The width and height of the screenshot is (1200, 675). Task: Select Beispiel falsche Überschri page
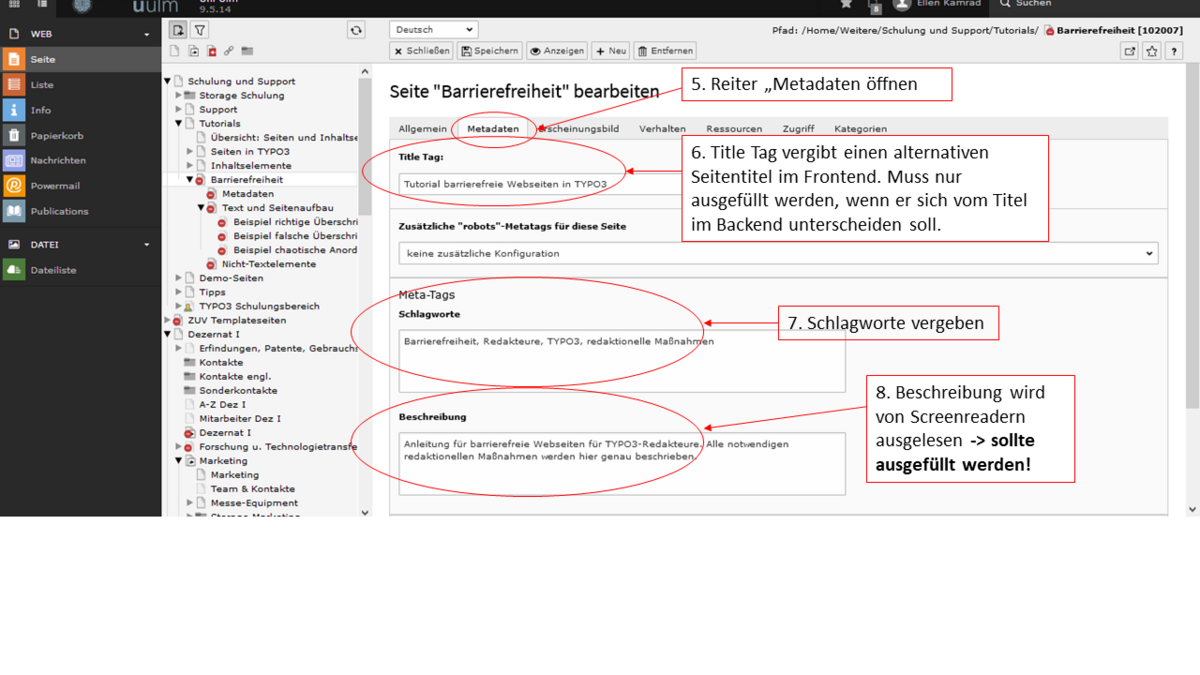295,235
